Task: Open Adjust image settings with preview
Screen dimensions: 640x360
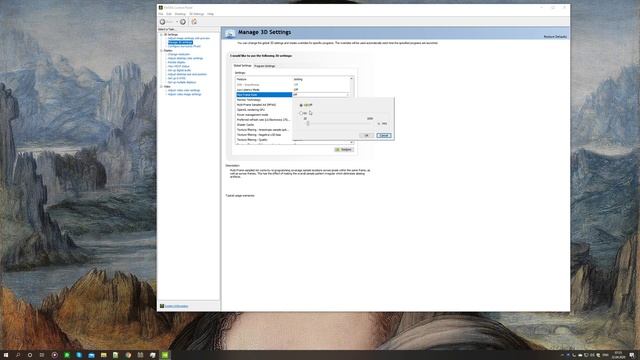Action: click(189, 38)
